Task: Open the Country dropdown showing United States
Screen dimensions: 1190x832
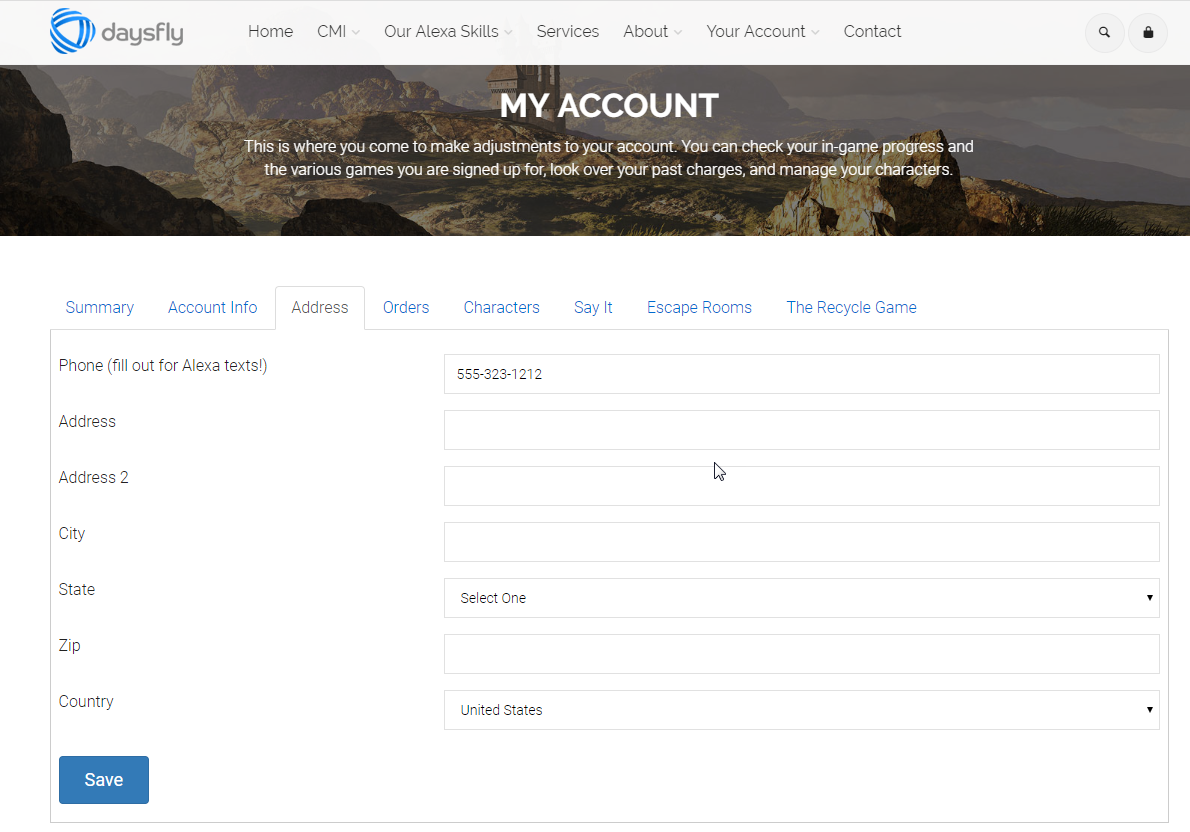Action: coord(801,710)
